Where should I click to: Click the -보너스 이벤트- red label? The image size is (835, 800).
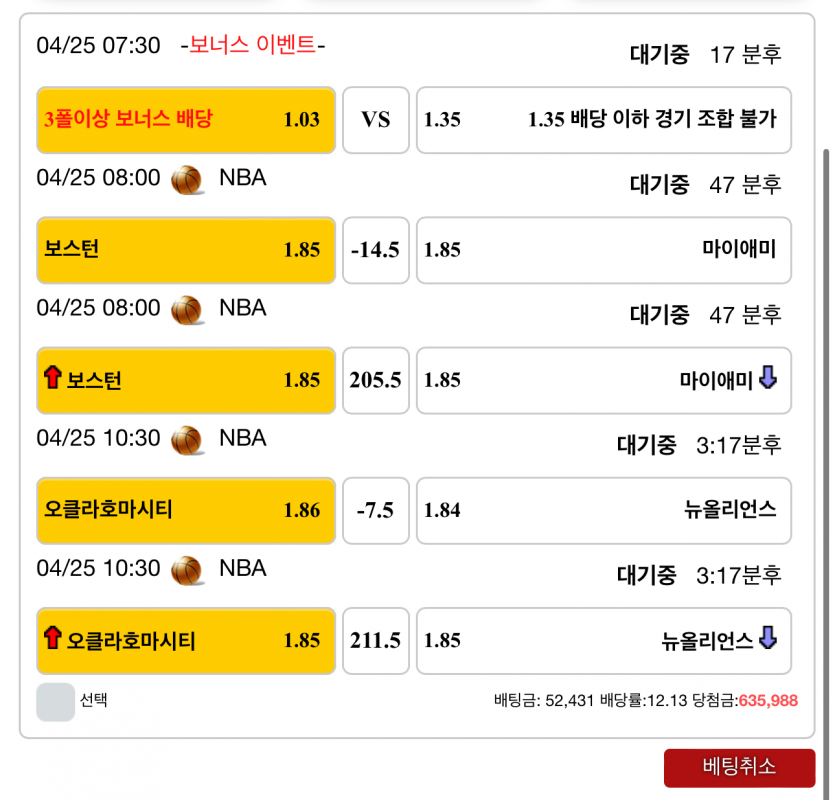[253, 45]
